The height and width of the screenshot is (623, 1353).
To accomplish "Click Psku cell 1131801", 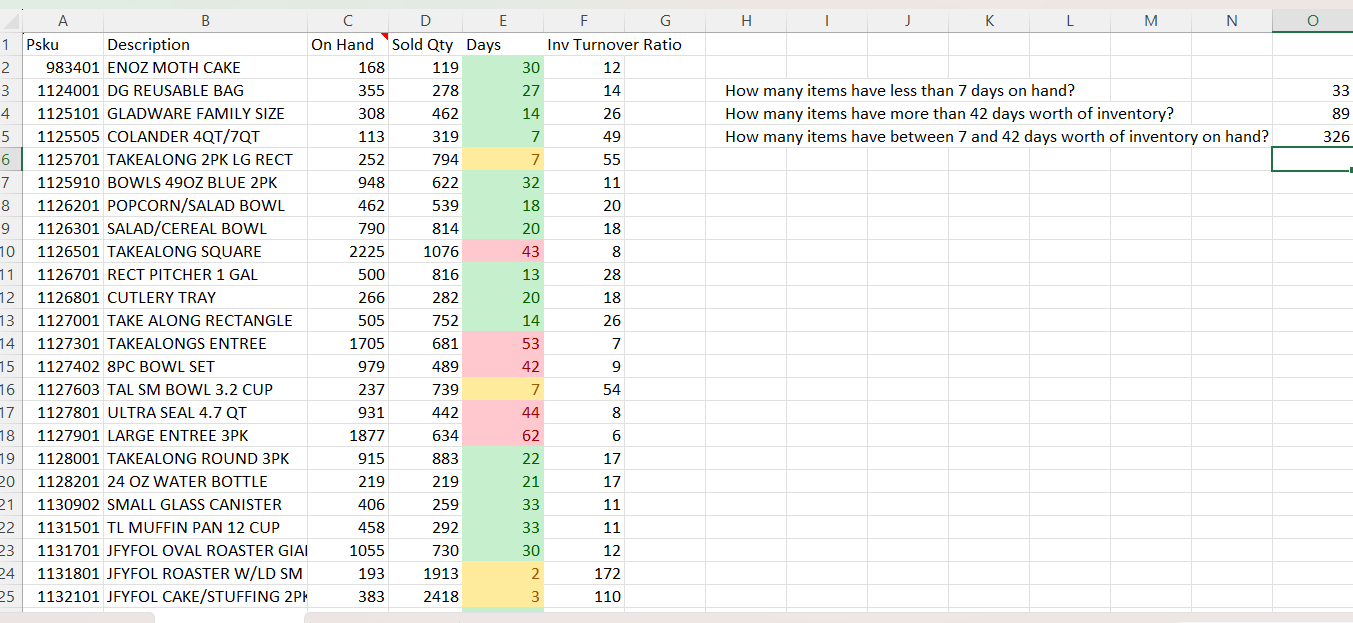I will tap(63, 573).
